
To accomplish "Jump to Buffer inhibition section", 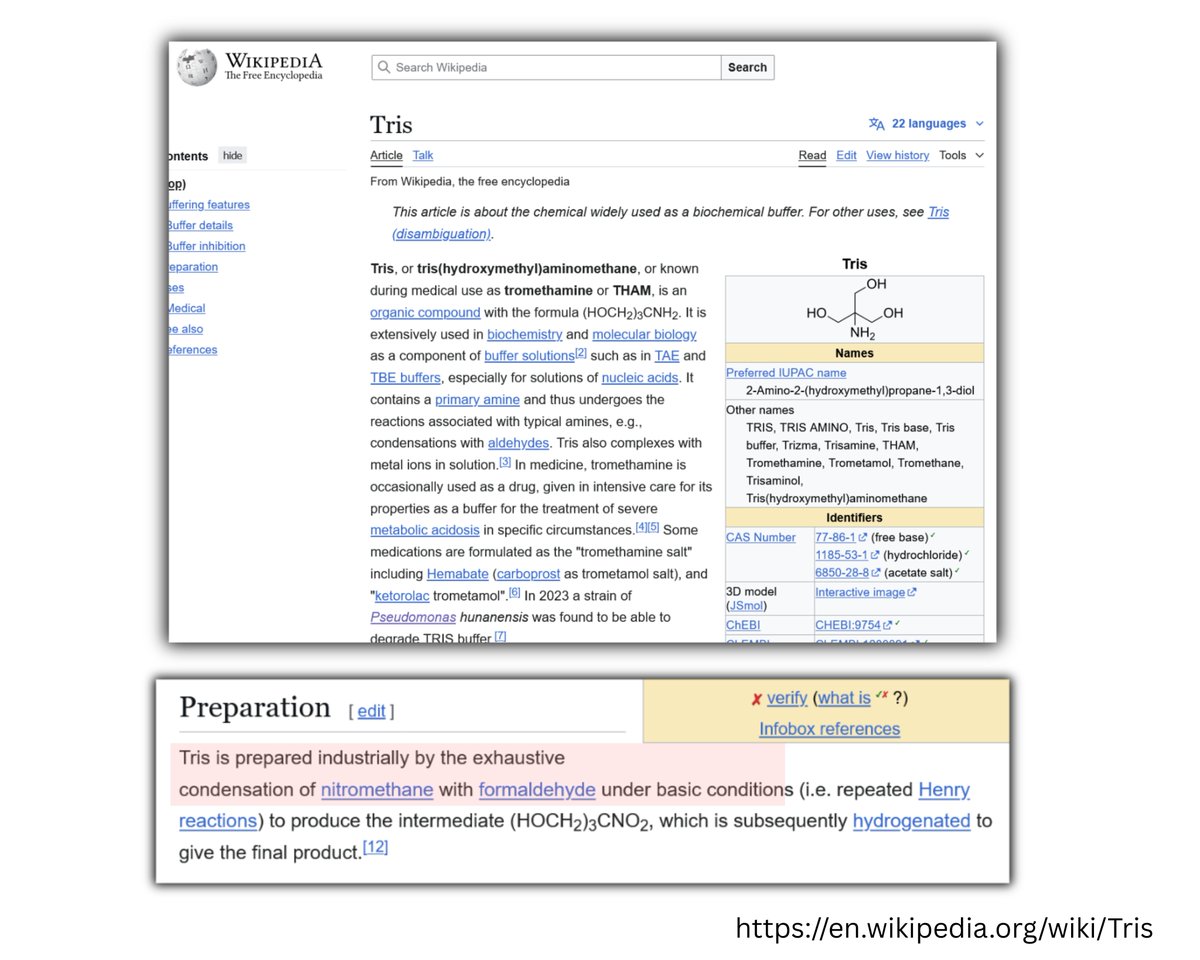I will (206, 246).
